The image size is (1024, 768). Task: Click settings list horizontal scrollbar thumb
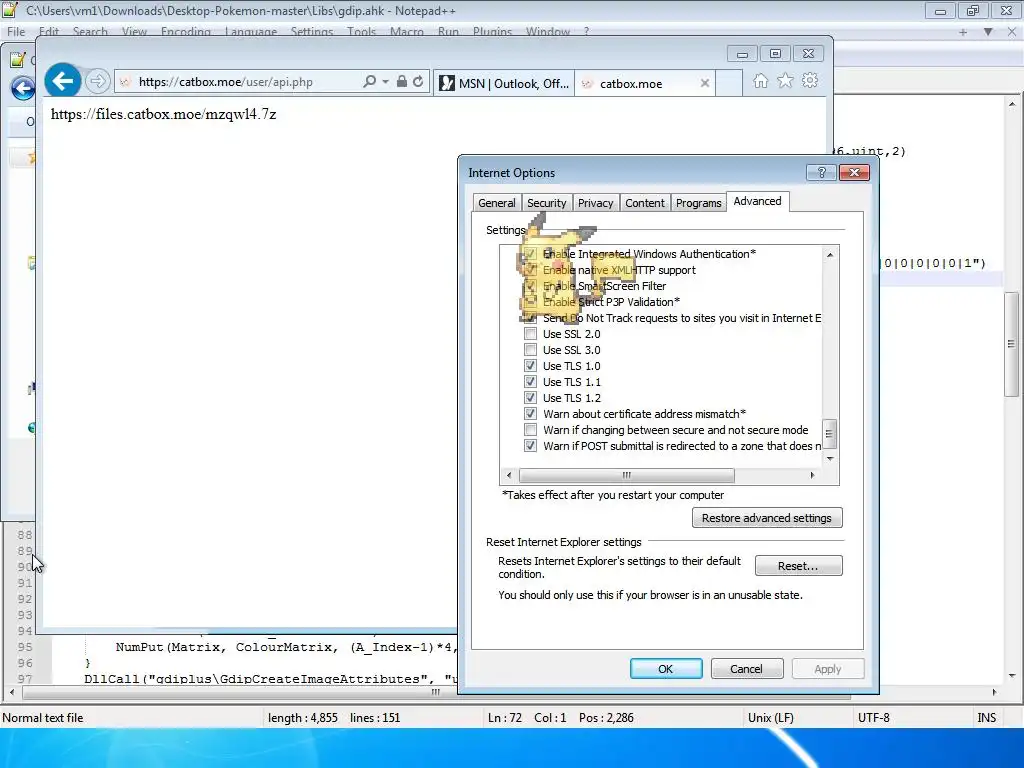pyautogui.click(x=626, y=475)
